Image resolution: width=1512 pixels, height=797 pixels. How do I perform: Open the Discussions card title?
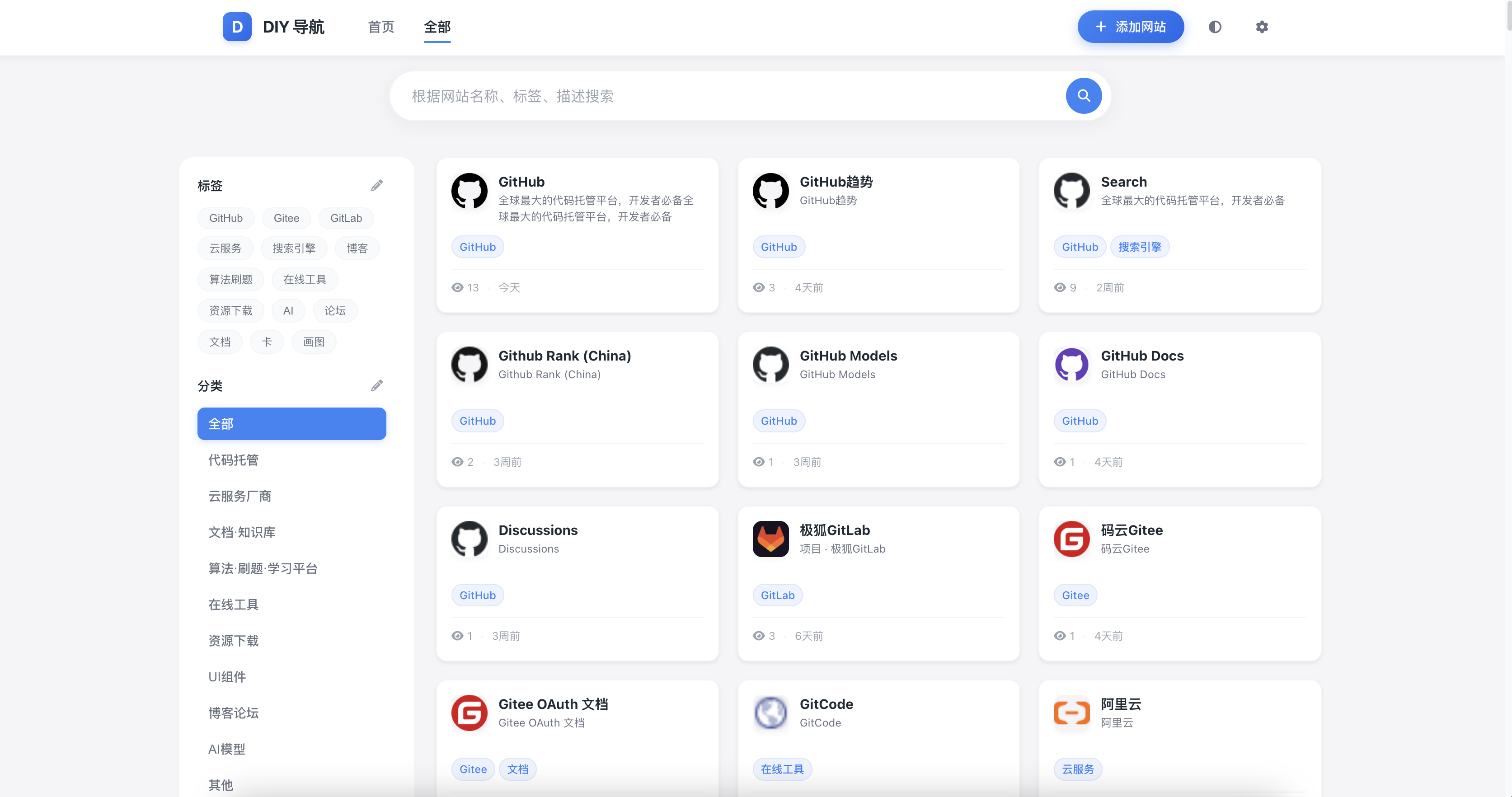pos(538,530)
